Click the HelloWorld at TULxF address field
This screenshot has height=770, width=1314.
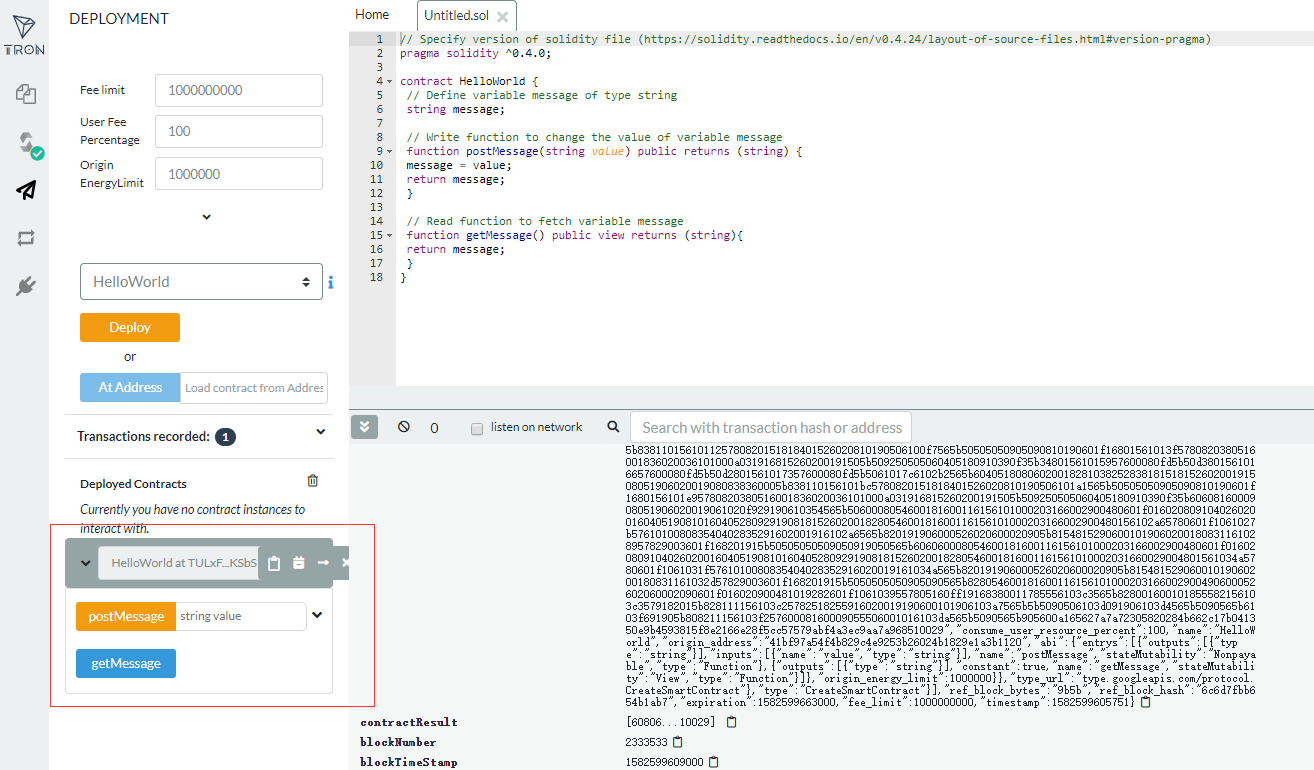178,563
